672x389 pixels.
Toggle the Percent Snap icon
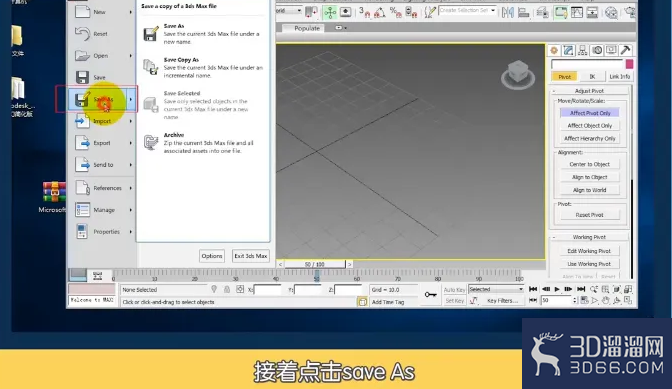396,12
